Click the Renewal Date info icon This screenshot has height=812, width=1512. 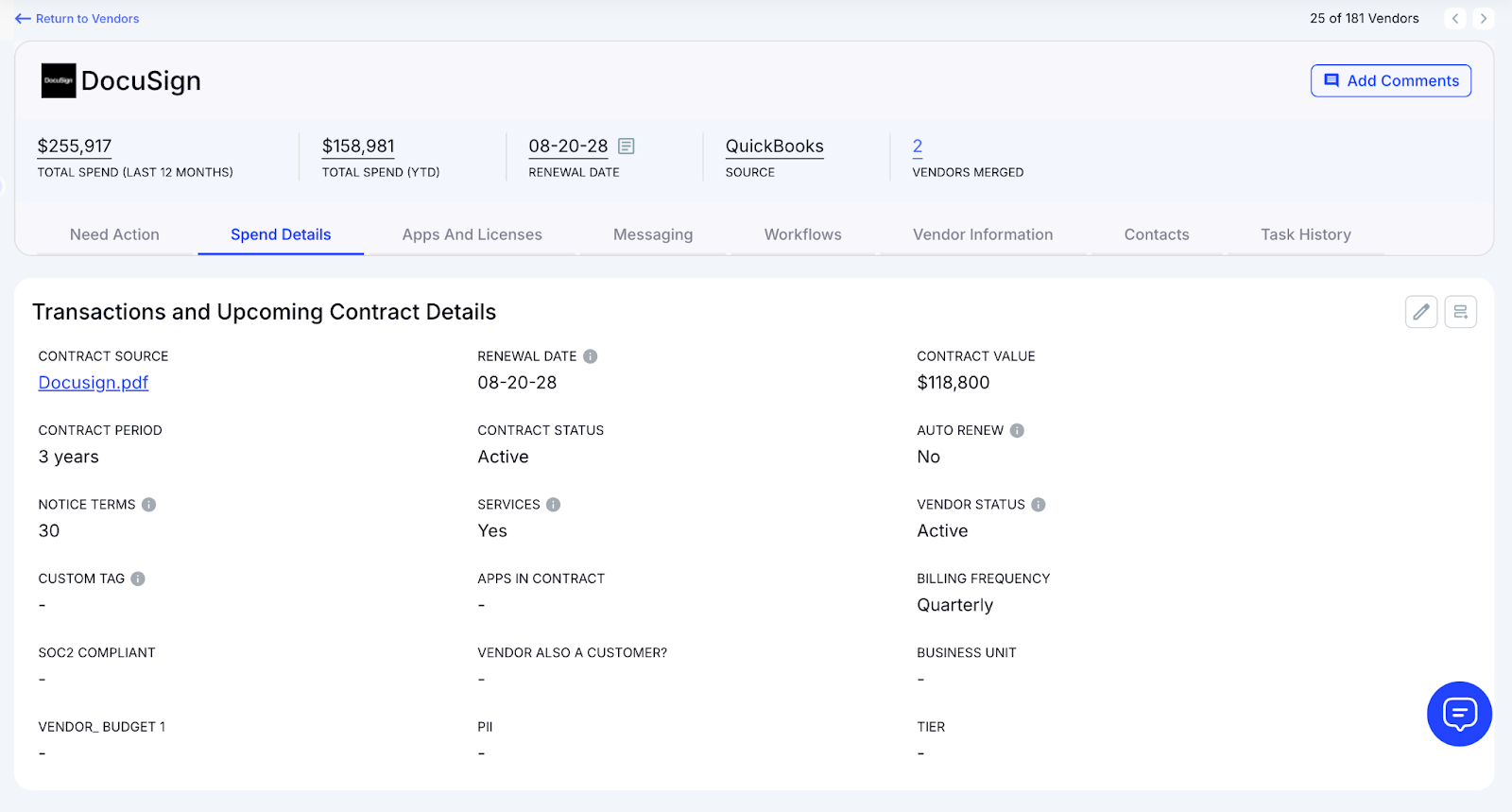[590, 356]
